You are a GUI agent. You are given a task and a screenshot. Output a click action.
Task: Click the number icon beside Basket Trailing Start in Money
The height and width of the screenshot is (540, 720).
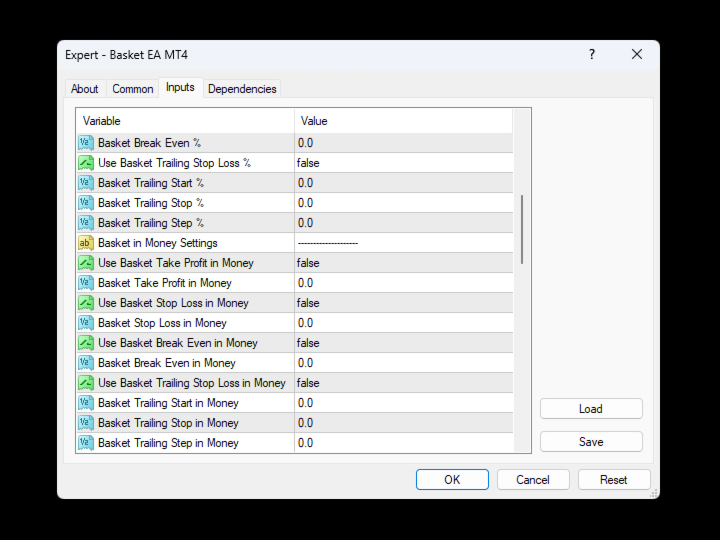coord(86,403)
